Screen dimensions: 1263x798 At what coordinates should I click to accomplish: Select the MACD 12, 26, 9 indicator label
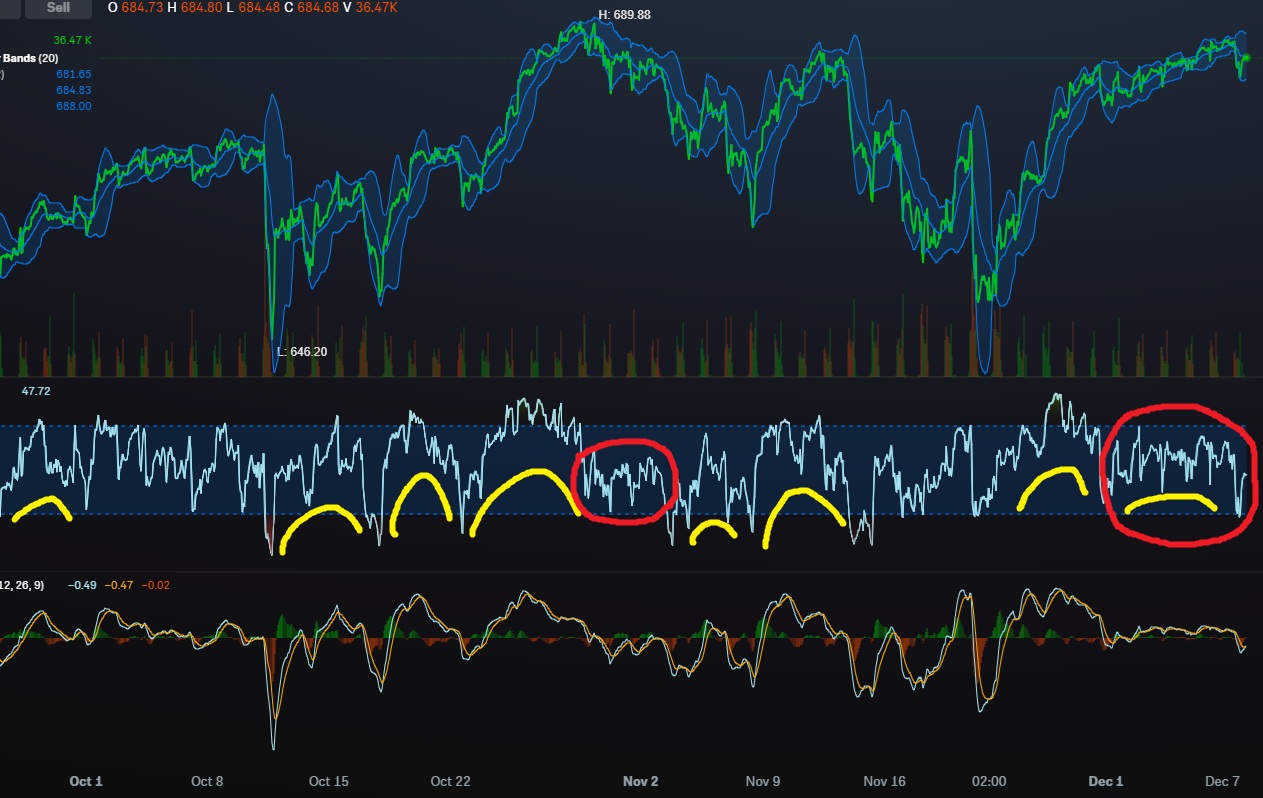22,585
